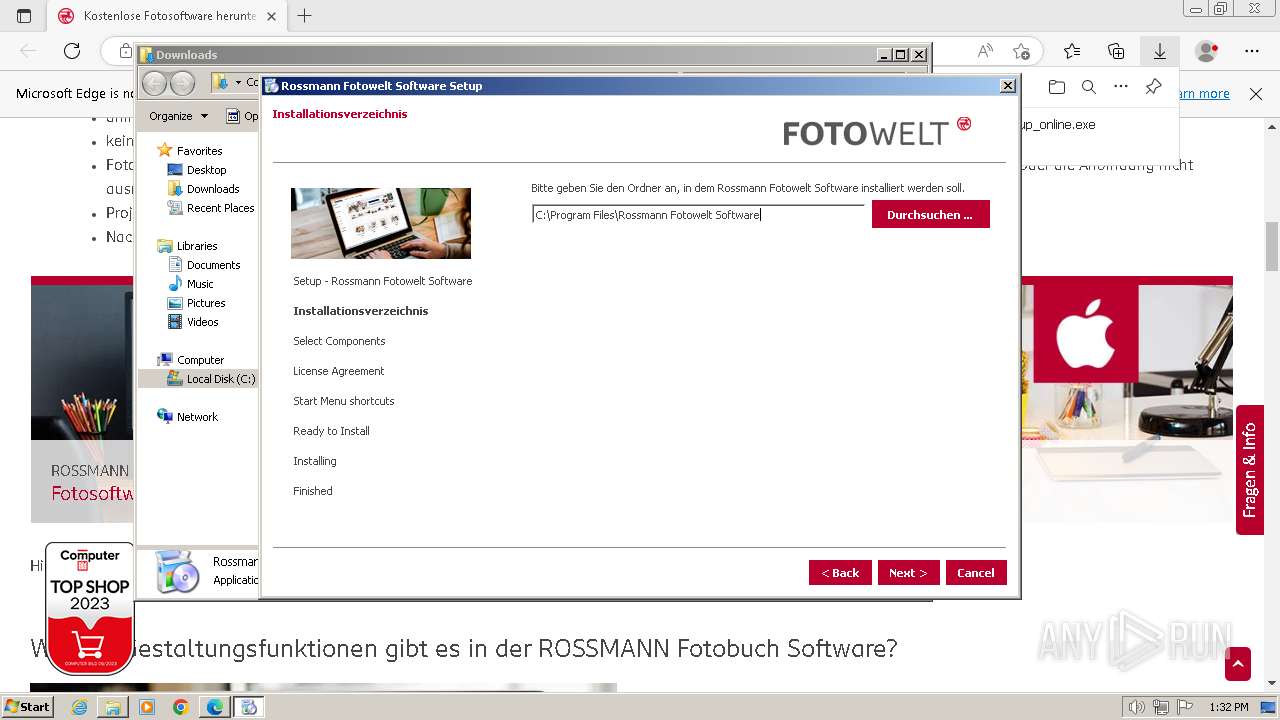Close the Kostenlose Fotosoftware tab

click(271, 16)
